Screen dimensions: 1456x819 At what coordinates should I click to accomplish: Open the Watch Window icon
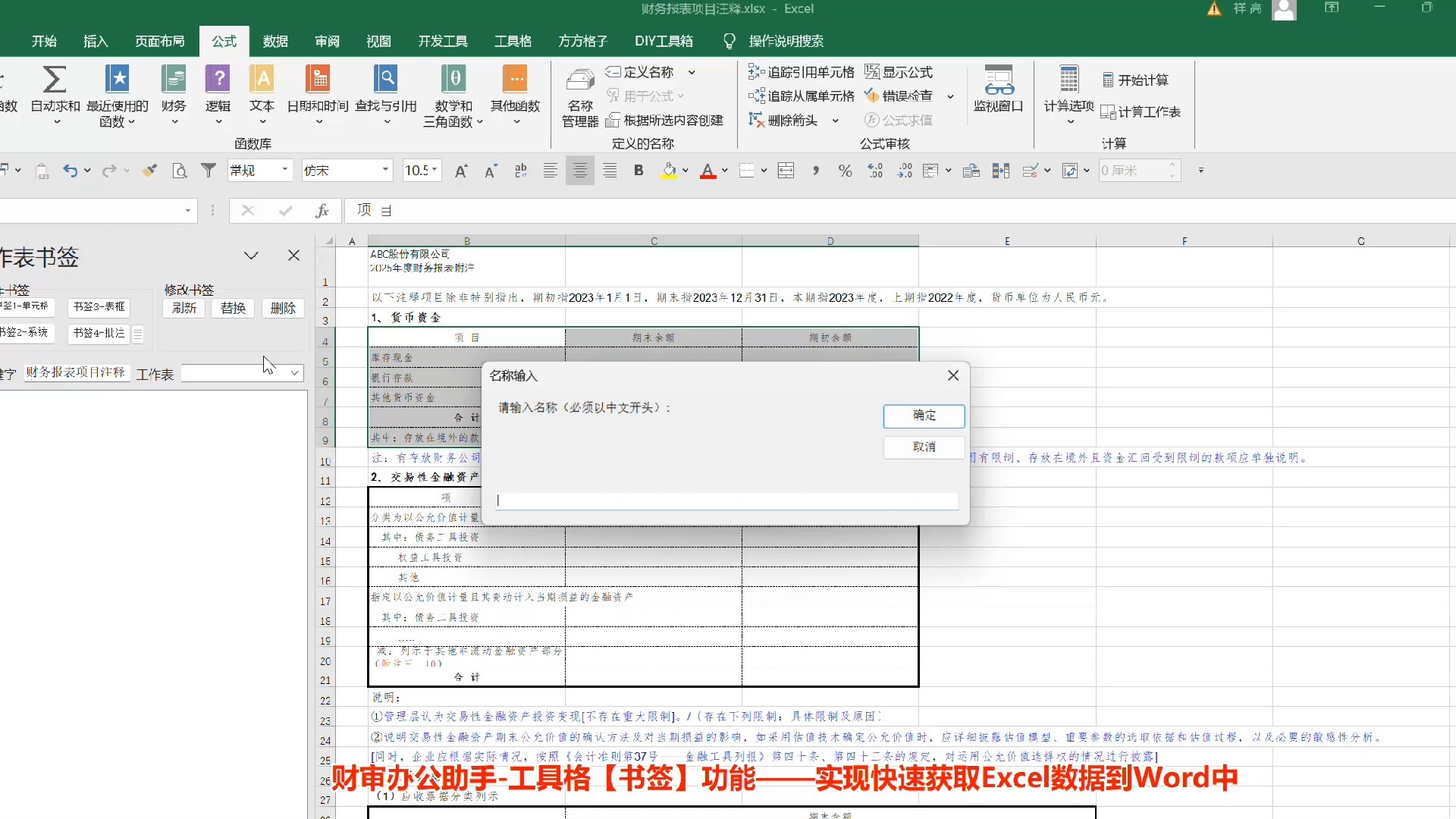[998, 80]
